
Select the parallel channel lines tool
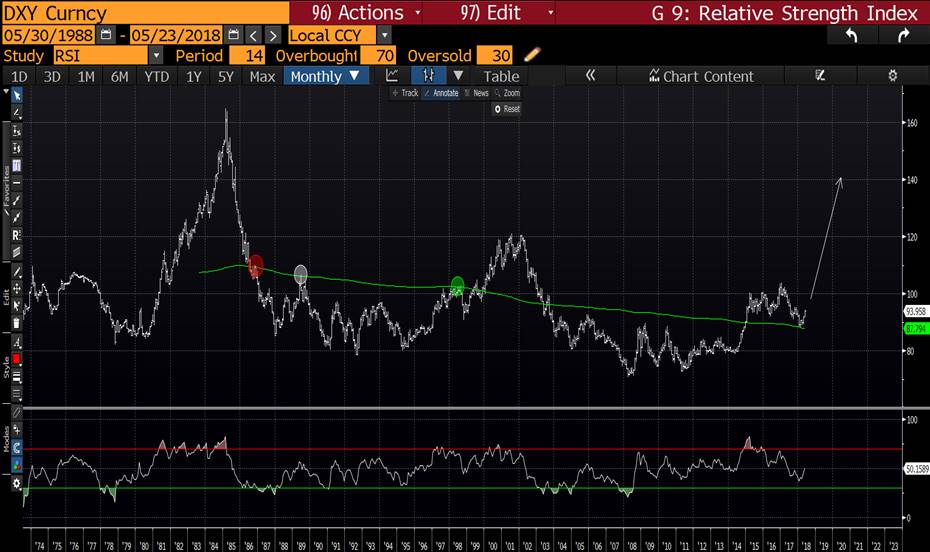coord(17,252)
